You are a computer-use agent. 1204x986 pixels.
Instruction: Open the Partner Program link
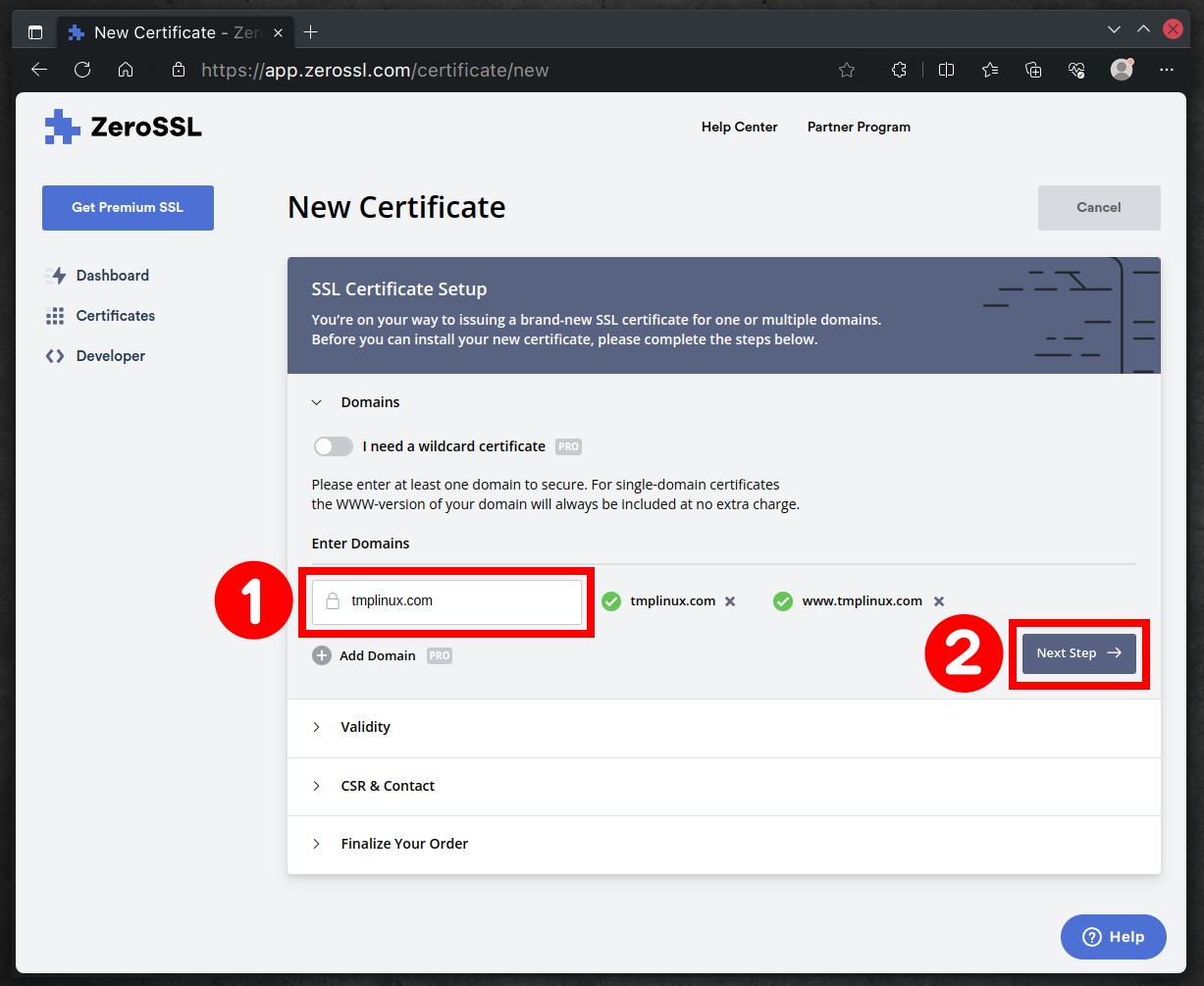[859, 127]
